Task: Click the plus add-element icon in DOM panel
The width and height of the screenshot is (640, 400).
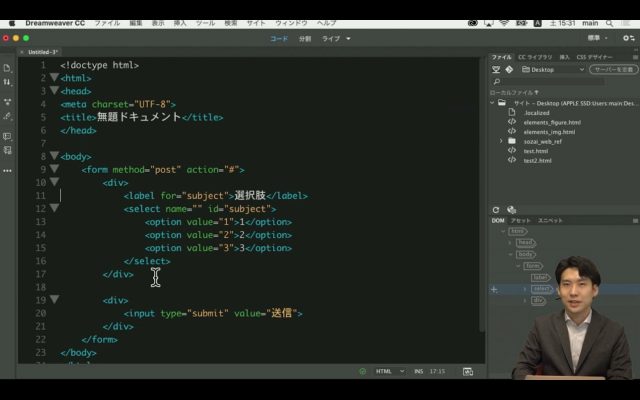Action: 494,290
